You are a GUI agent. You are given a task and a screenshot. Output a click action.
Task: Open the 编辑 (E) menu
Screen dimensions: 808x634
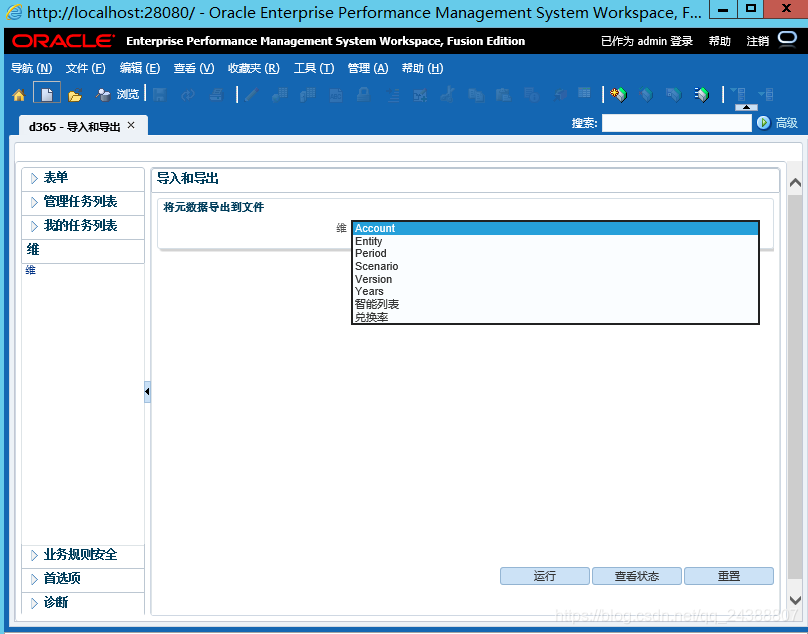tap(140, 68)
